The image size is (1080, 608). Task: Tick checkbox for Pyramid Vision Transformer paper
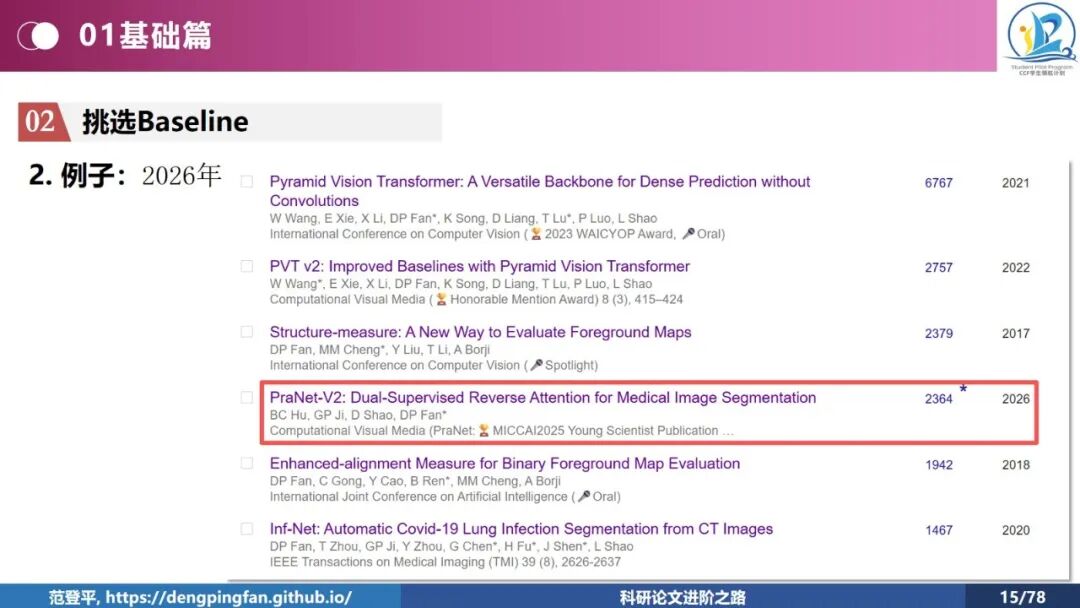[247, 182]
